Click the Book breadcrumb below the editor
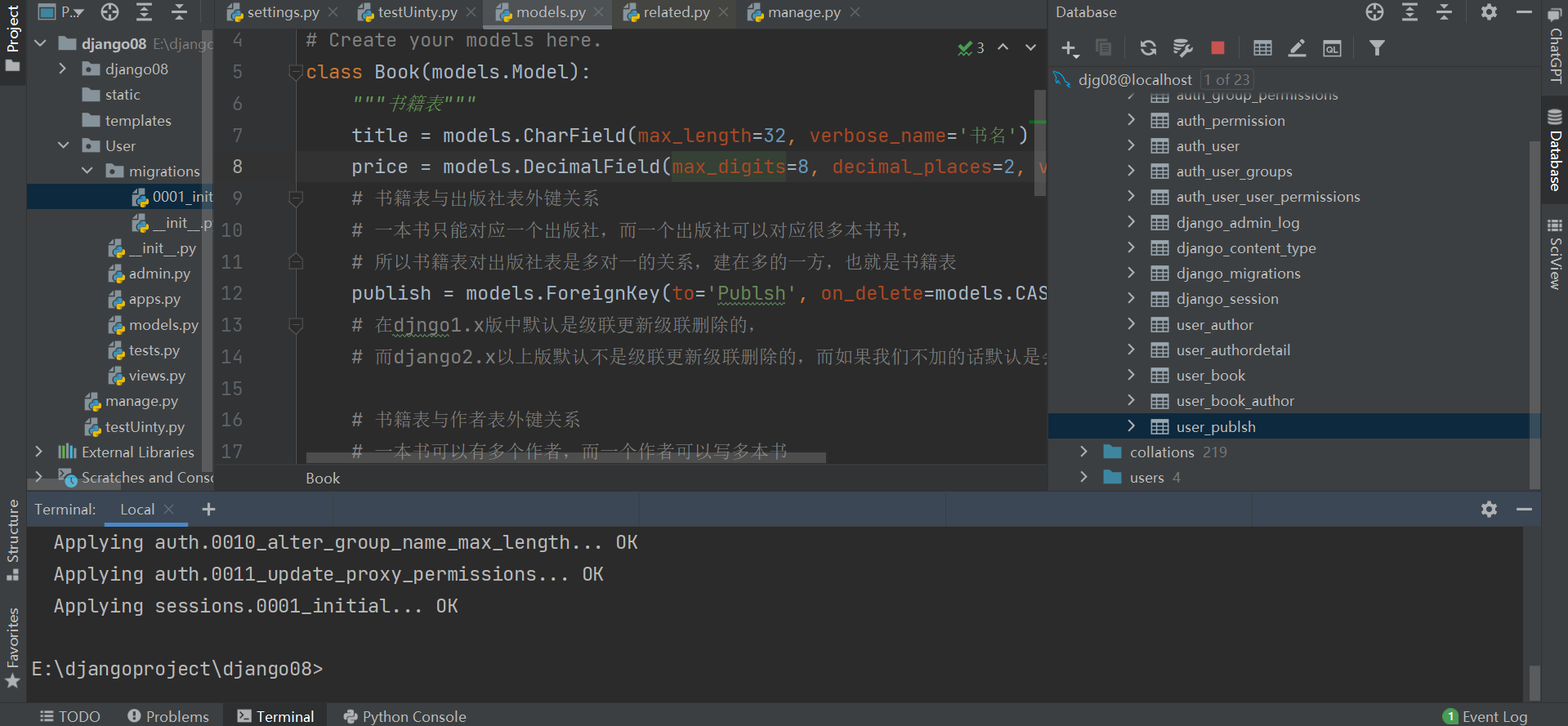Viewport: 1568px width, 726px height. coord(323,478)
